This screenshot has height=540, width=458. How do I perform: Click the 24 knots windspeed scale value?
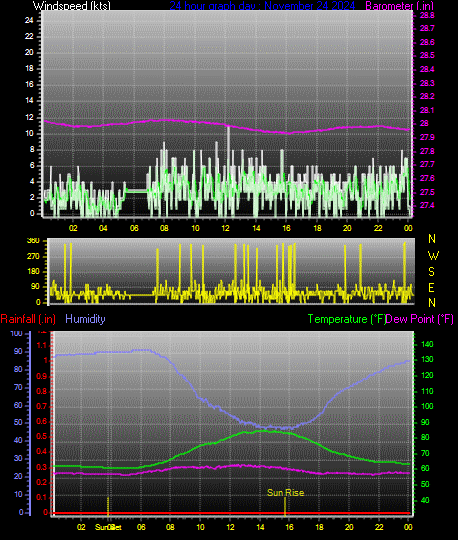[29, 20]
